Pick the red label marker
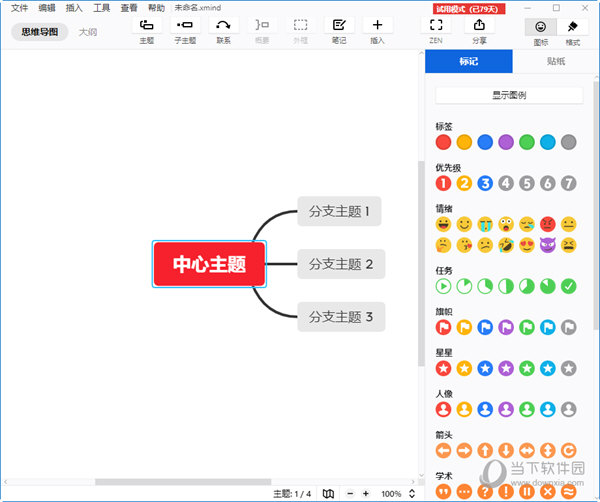This screenshot has width=600, height=502. [x=443, y=142]
